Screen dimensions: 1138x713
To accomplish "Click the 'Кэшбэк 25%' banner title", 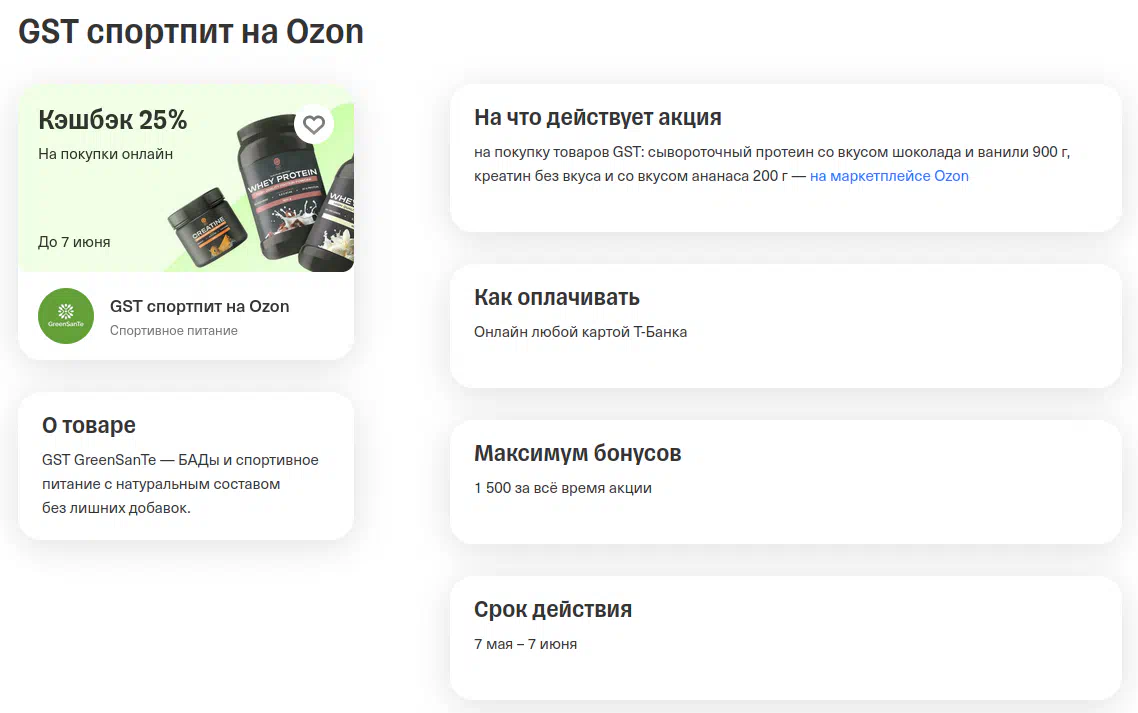I will 113,120.
